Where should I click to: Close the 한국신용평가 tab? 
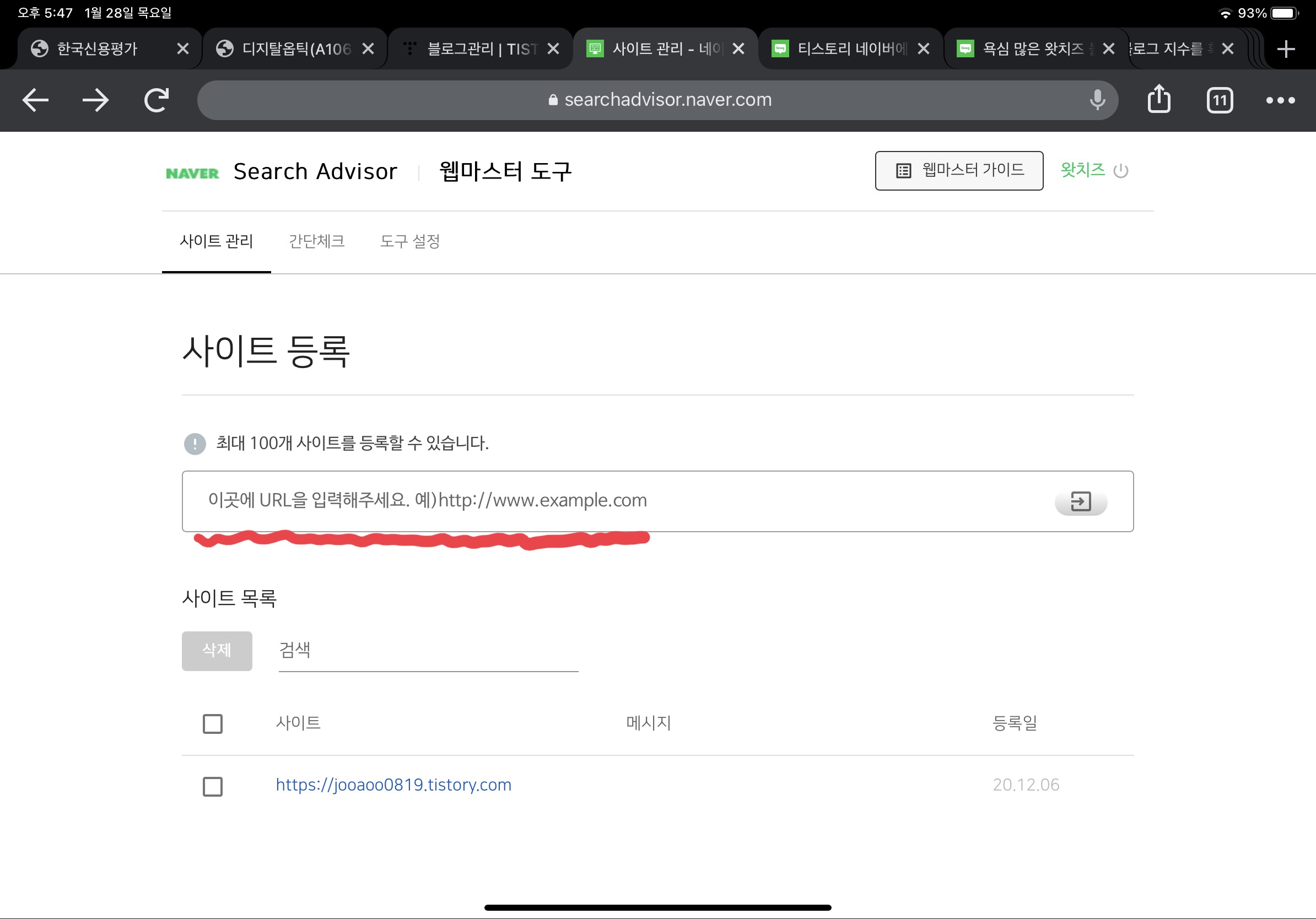pyautogui.click(x=183, y=48)
